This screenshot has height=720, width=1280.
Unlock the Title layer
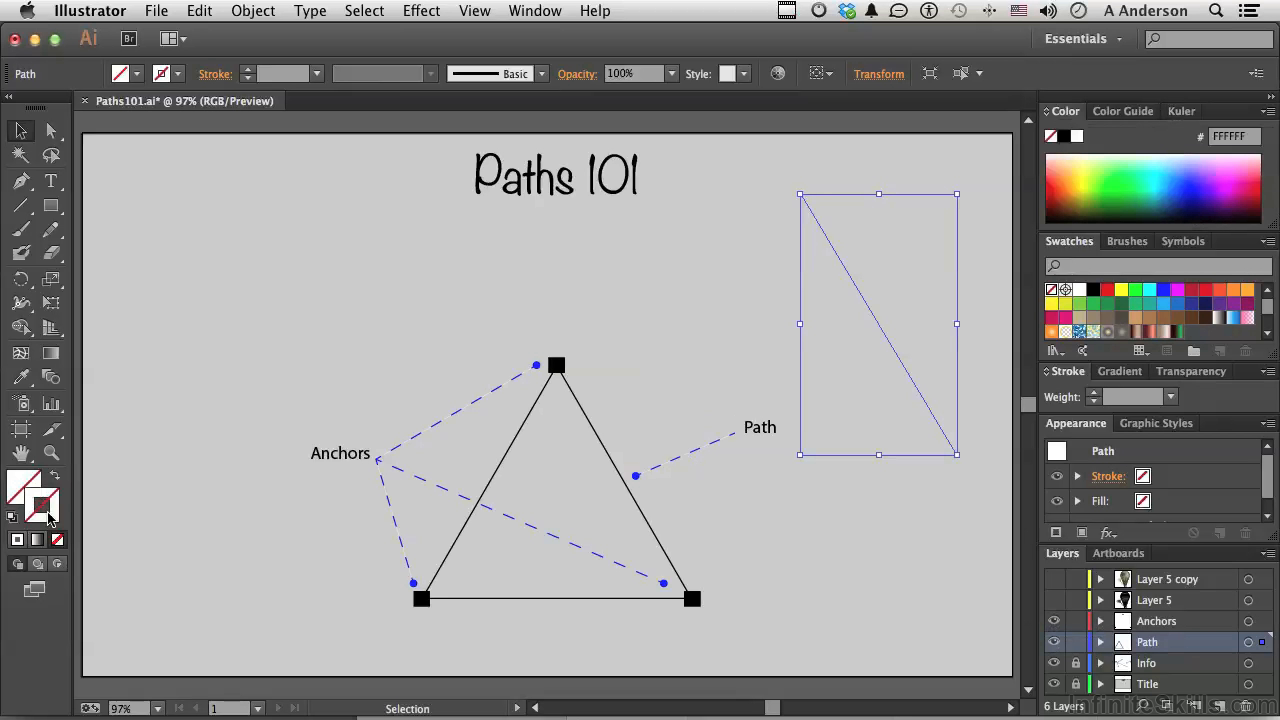pyautogui.click(x=1076, y=684)
